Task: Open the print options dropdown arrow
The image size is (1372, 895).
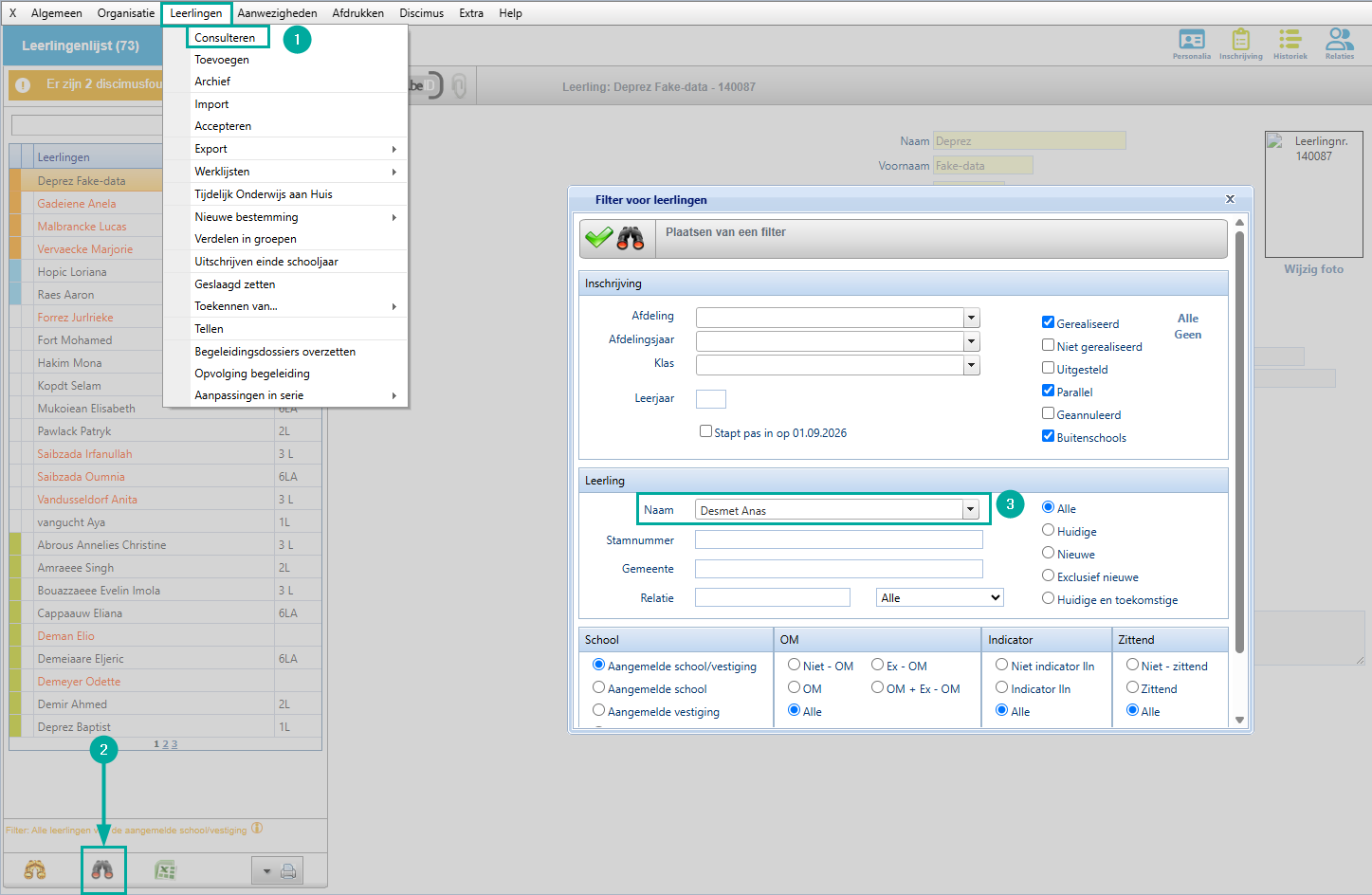Action: click(x=266, y=871)
